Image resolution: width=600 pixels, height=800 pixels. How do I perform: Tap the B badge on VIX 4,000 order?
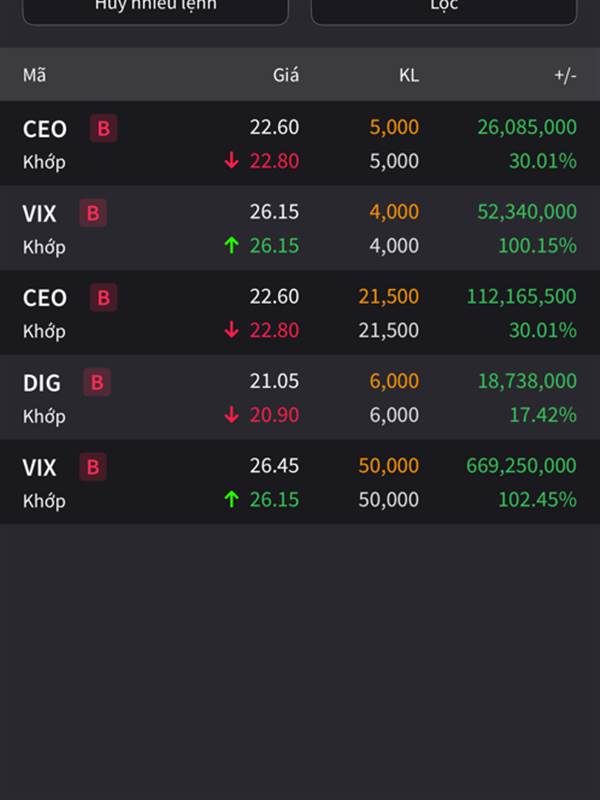(x=93, y=213)
